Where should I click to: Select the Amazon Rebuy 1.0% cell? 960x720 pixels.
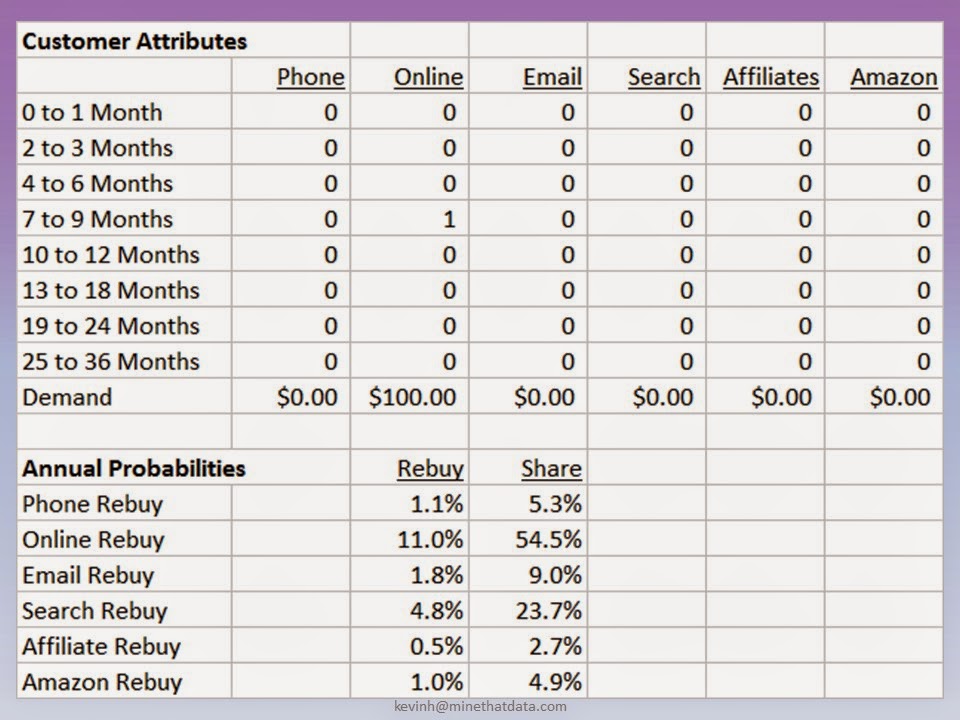(410, 681)
